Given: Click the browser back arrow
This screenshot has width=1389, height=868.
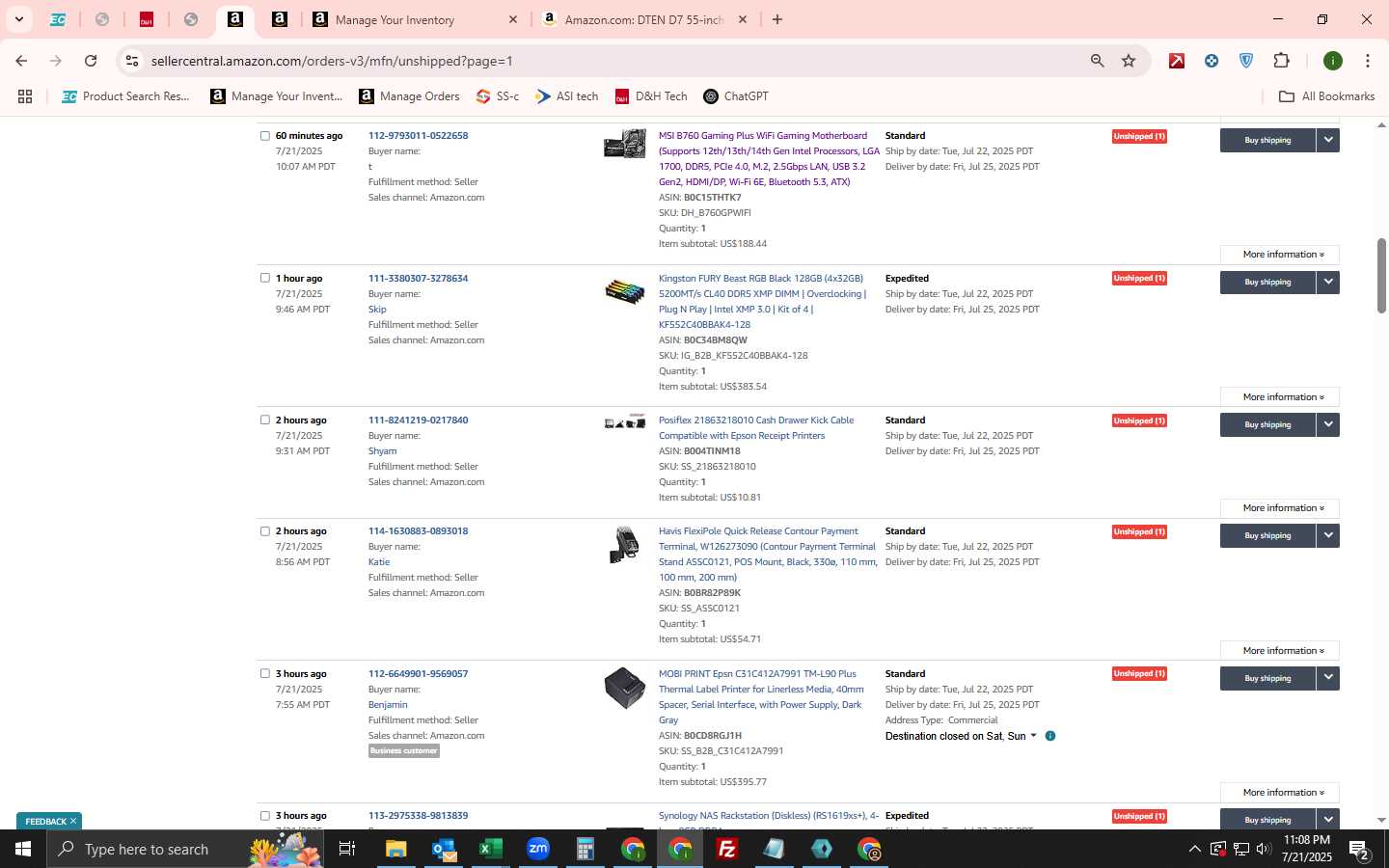Looking at the screenshot, I should pyautogui.click(x=21, y=61).
